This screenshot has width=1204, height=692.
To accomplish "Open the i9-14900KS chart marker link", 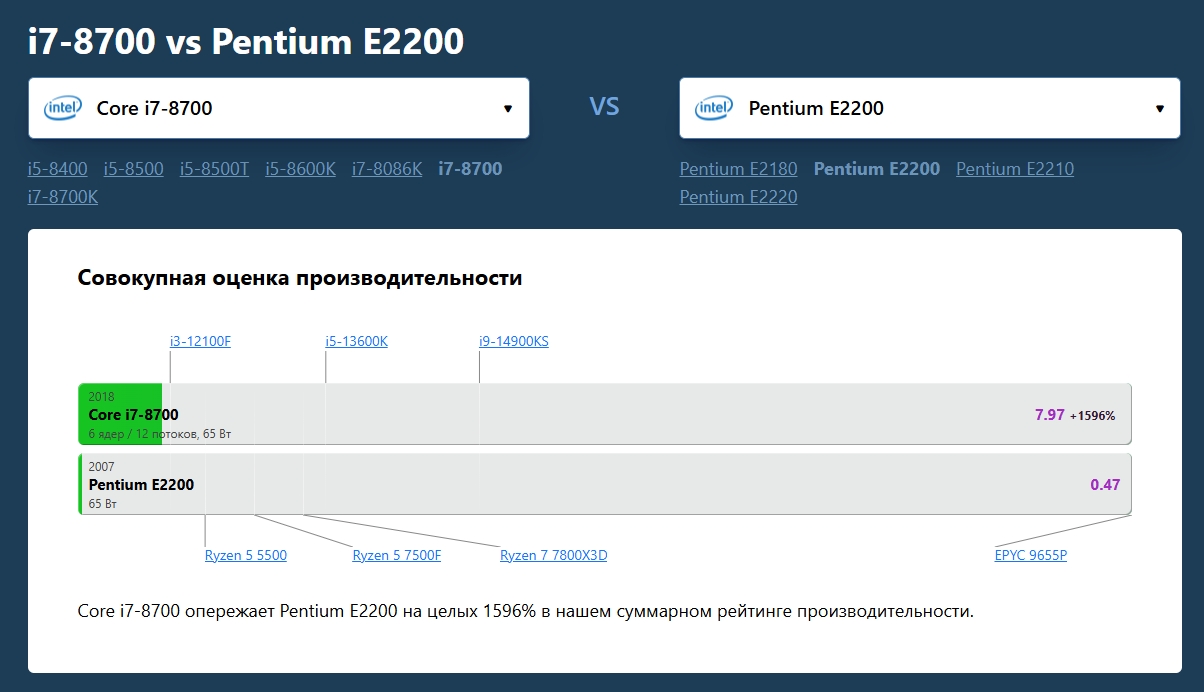I will tap(514, 341).
